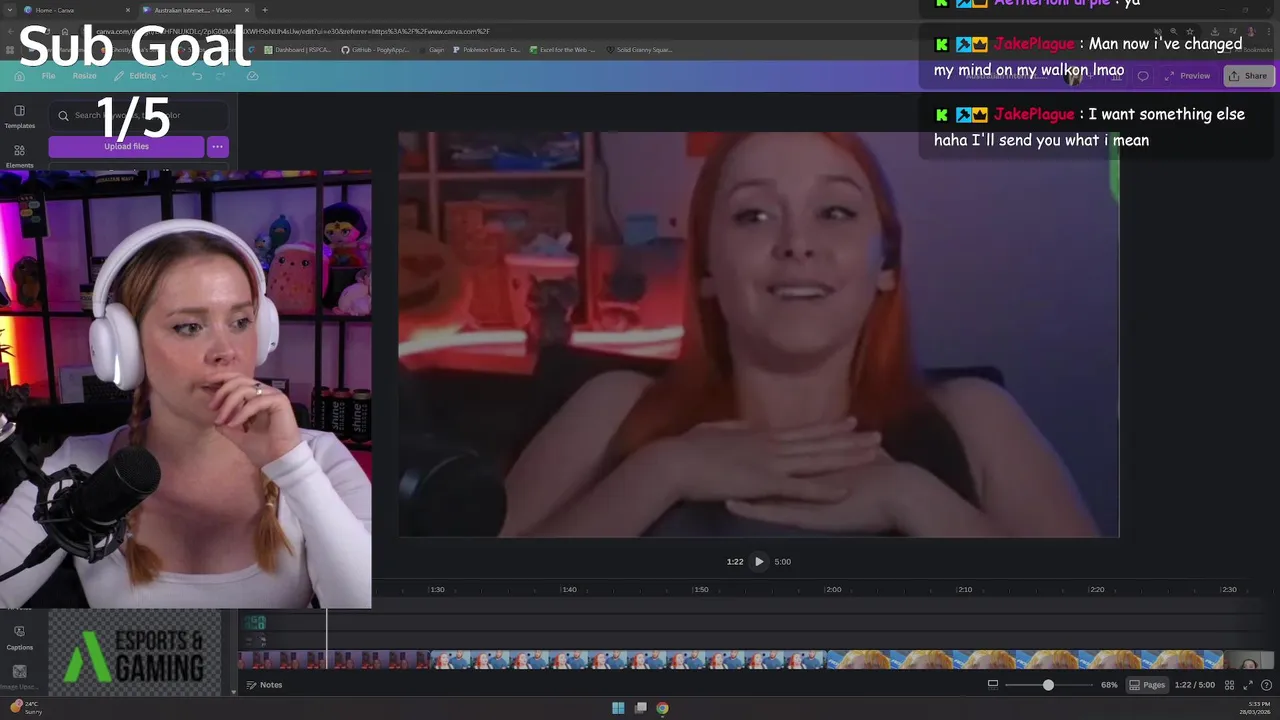Select the middle timeline clip with blue shirt
1280x720 pixels.
pos(628,660)
